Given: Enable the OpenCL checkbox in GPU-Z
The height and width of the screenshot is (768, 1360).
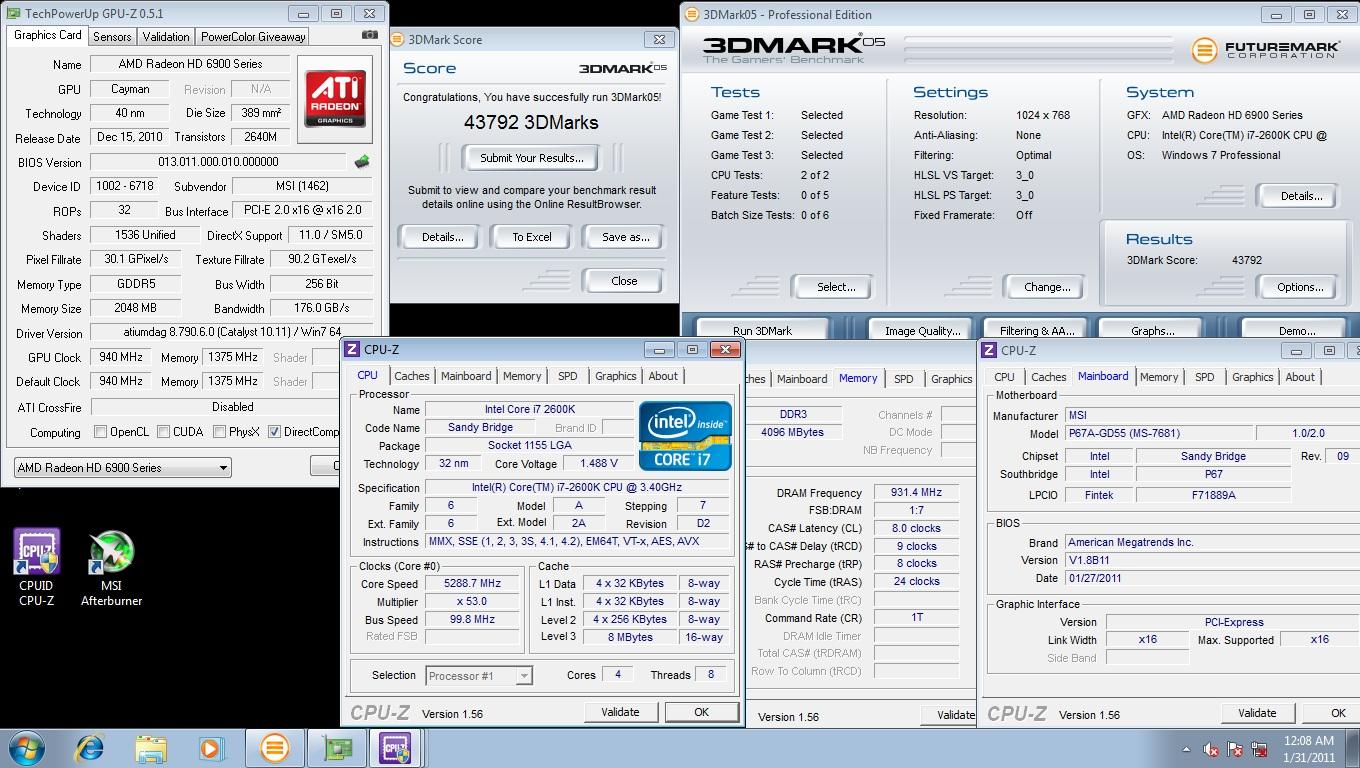Looking at the screenshot, I should coord(100,432).
